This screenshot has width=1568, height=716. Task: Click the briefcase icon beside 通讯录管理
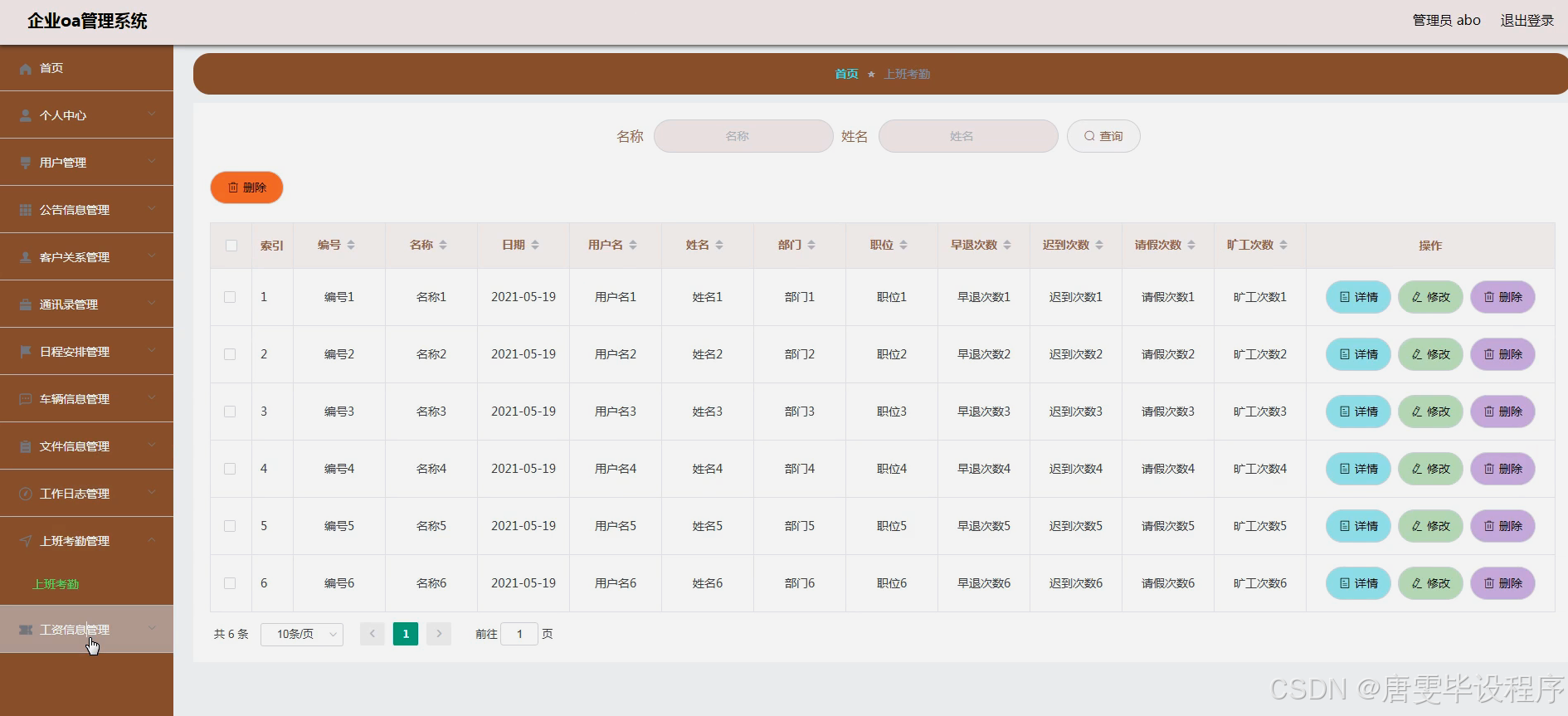[26, 305]
